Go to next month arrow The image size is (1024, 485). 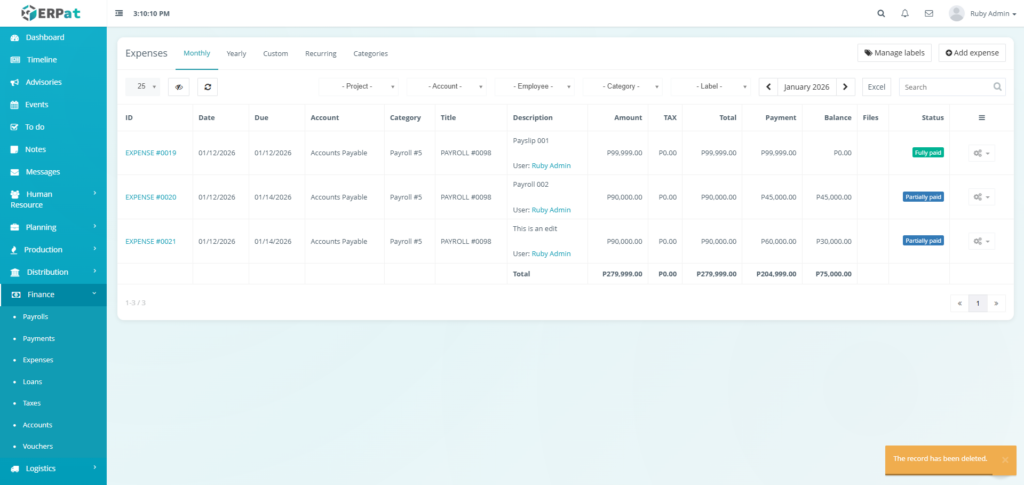pyautogui.click(x=846, y=87)
